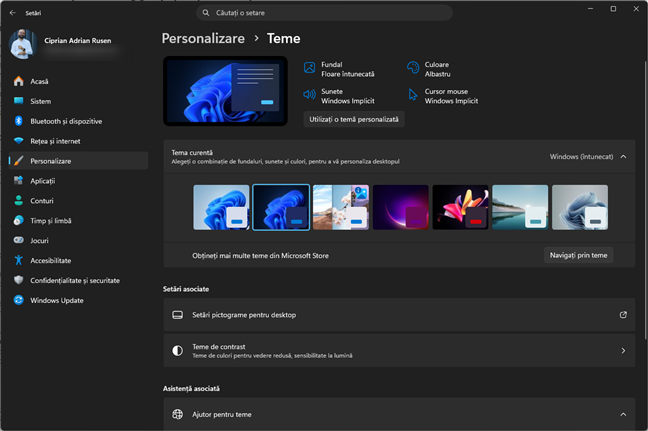The height and width of the screenshot is (431, 648).
Task: Select the Windows spotlight landscape collage theme
Action: [341, 207]
